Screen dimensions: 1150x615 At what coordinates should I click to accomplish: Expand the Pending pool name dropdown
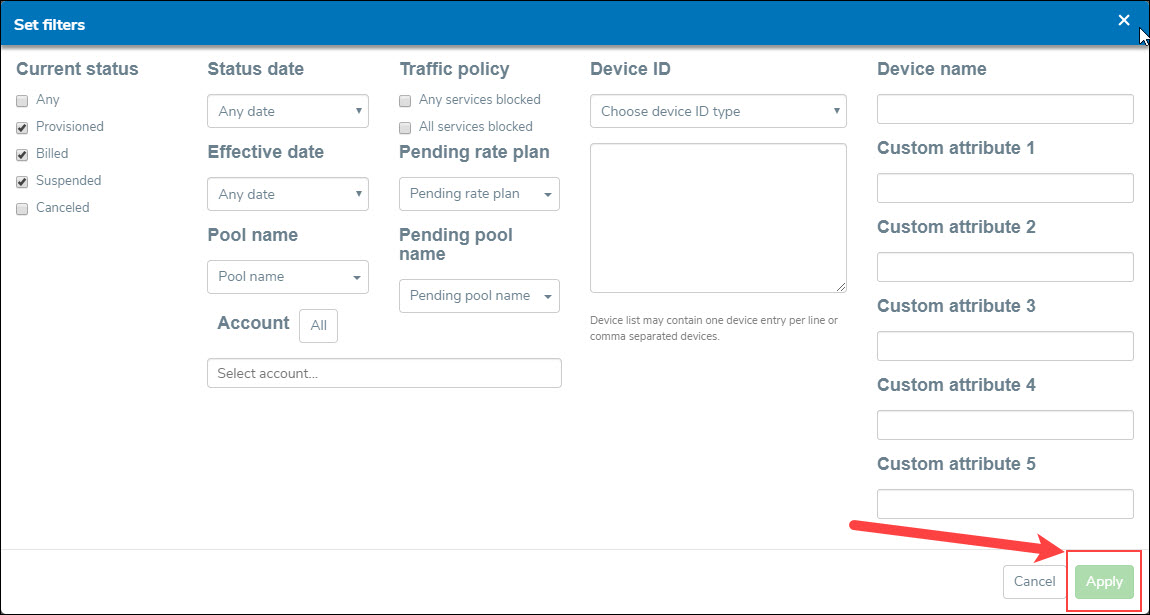[x=480, y=296]
